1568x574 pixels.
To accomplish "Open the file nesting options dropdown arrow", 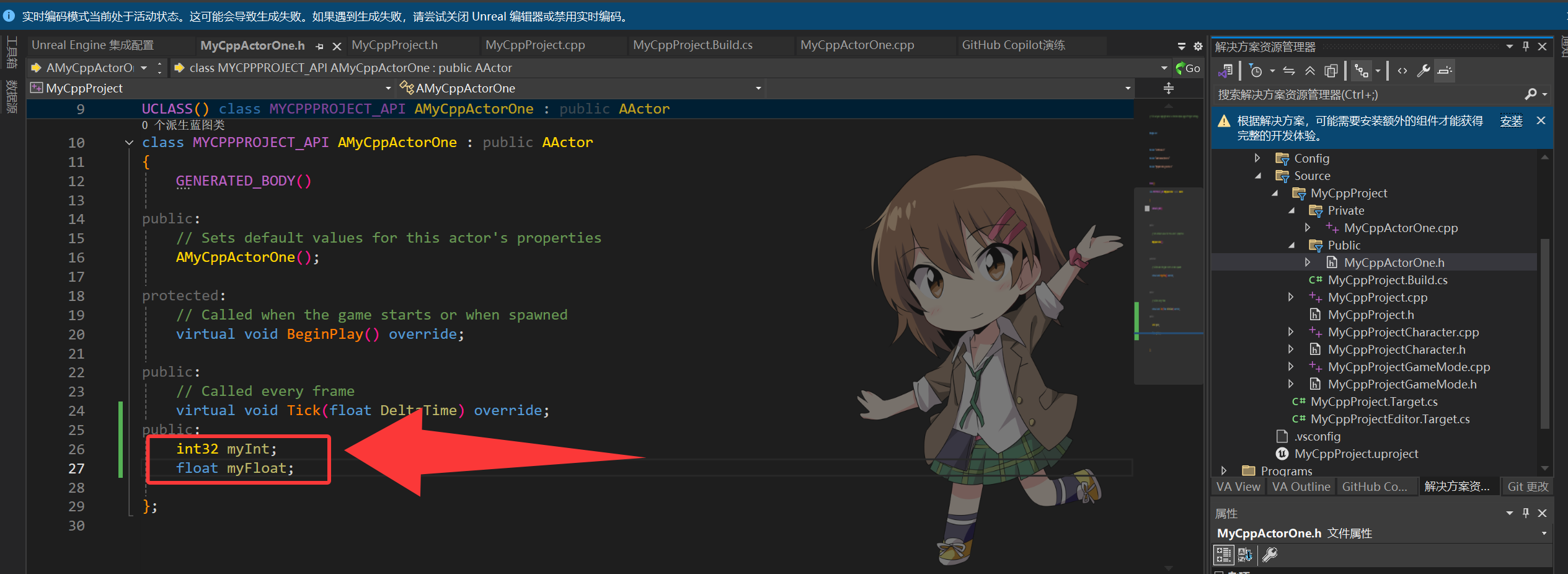I will (x=1378, y=71).
